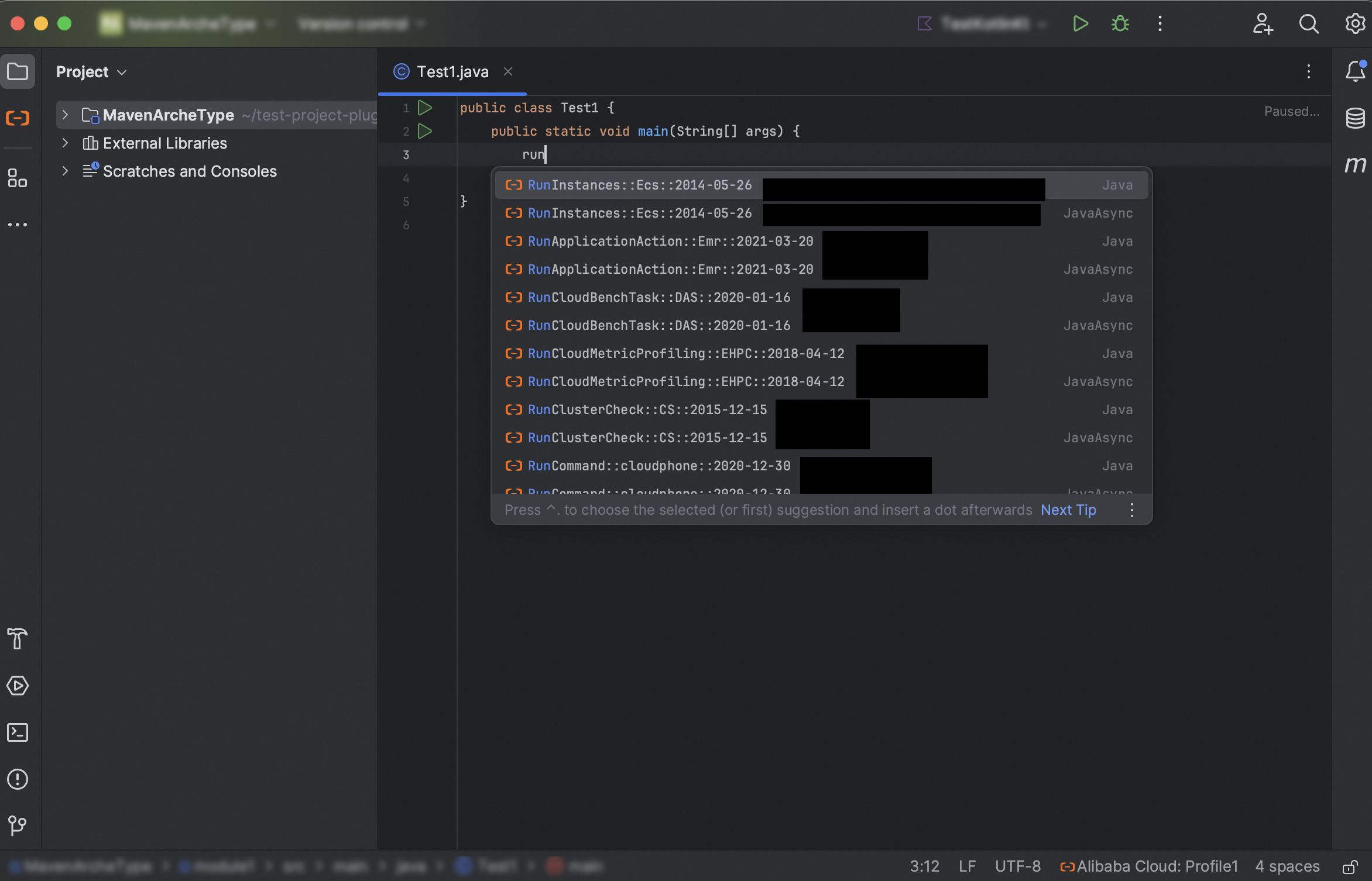Image resolution: width=1372 pixels, height=881 pixels.
Task: Open the project name dropdown in title bar
Action: 187,23
